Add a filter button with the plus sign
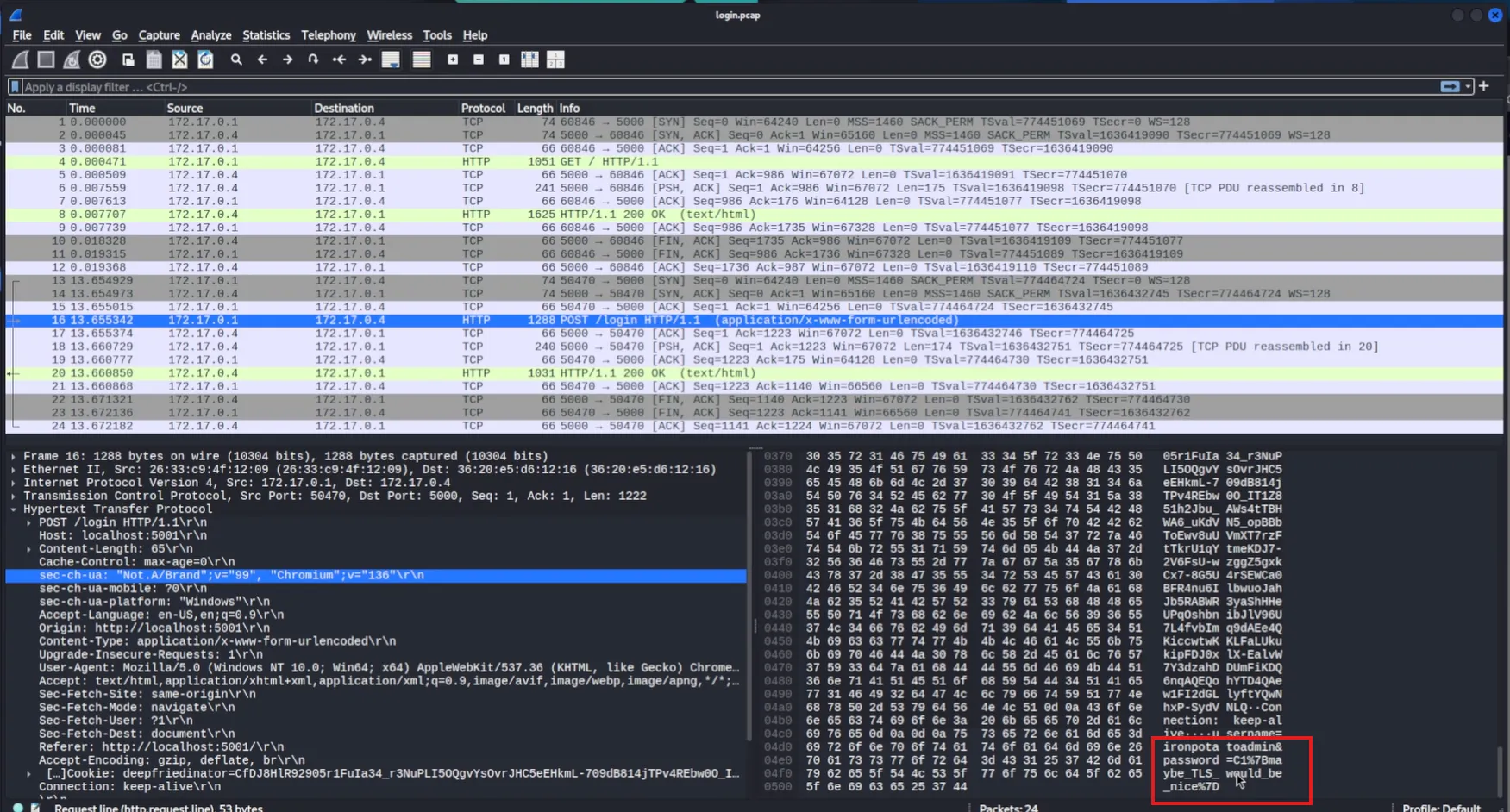Screen dimensions: 1510x812 pyautogui.click(x=1484, y=86)
